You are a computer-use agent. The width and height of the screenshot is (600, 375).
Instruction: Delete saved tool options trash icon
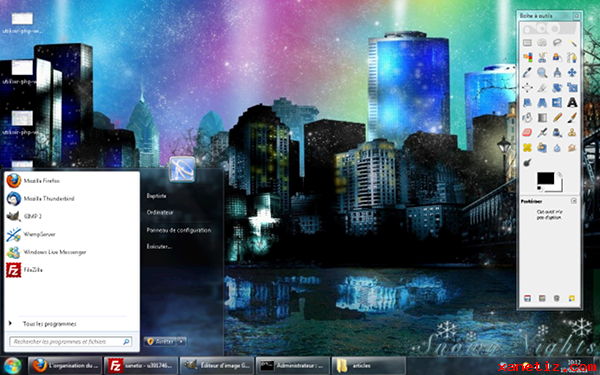tap(557, 298)
